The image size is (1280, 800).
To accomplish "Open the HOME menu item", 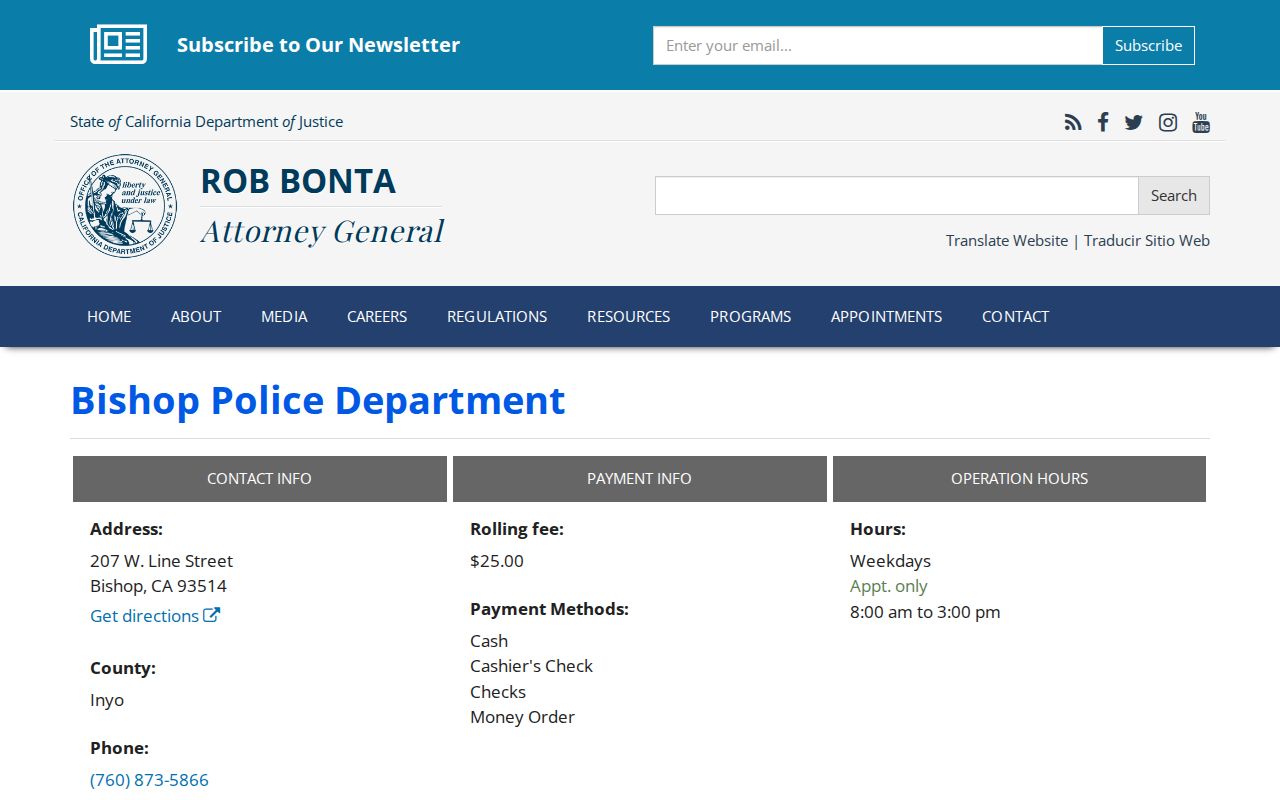I will click(109, 316).
